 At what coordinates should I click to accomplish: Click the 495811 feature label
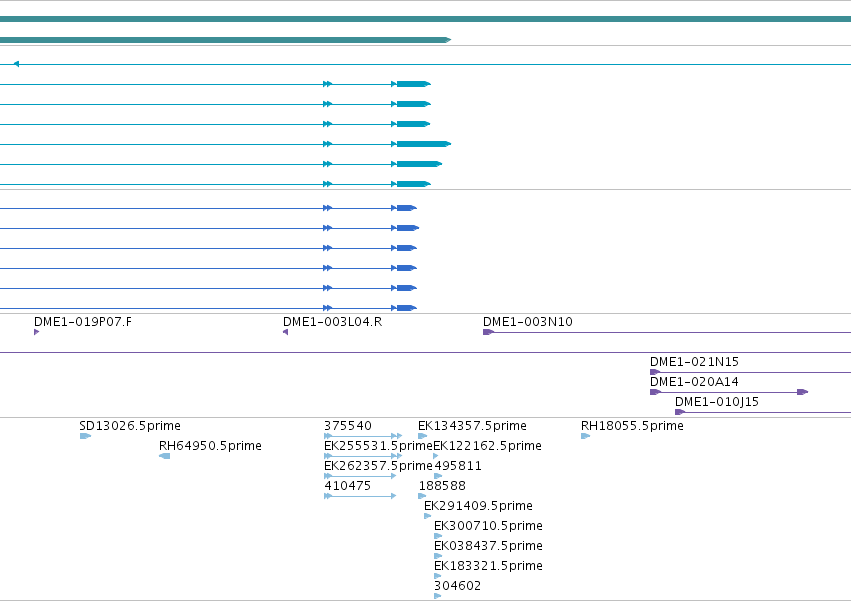[x=458, y=466]
